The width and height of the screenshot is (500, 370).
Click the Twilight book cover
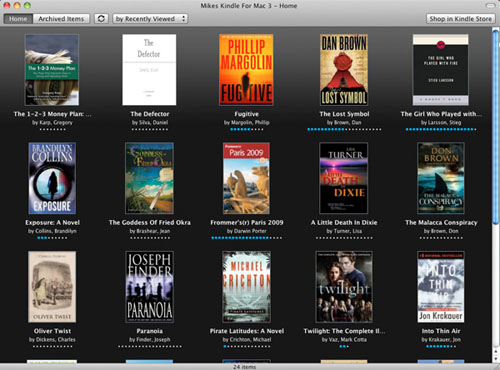click(344, 287)
